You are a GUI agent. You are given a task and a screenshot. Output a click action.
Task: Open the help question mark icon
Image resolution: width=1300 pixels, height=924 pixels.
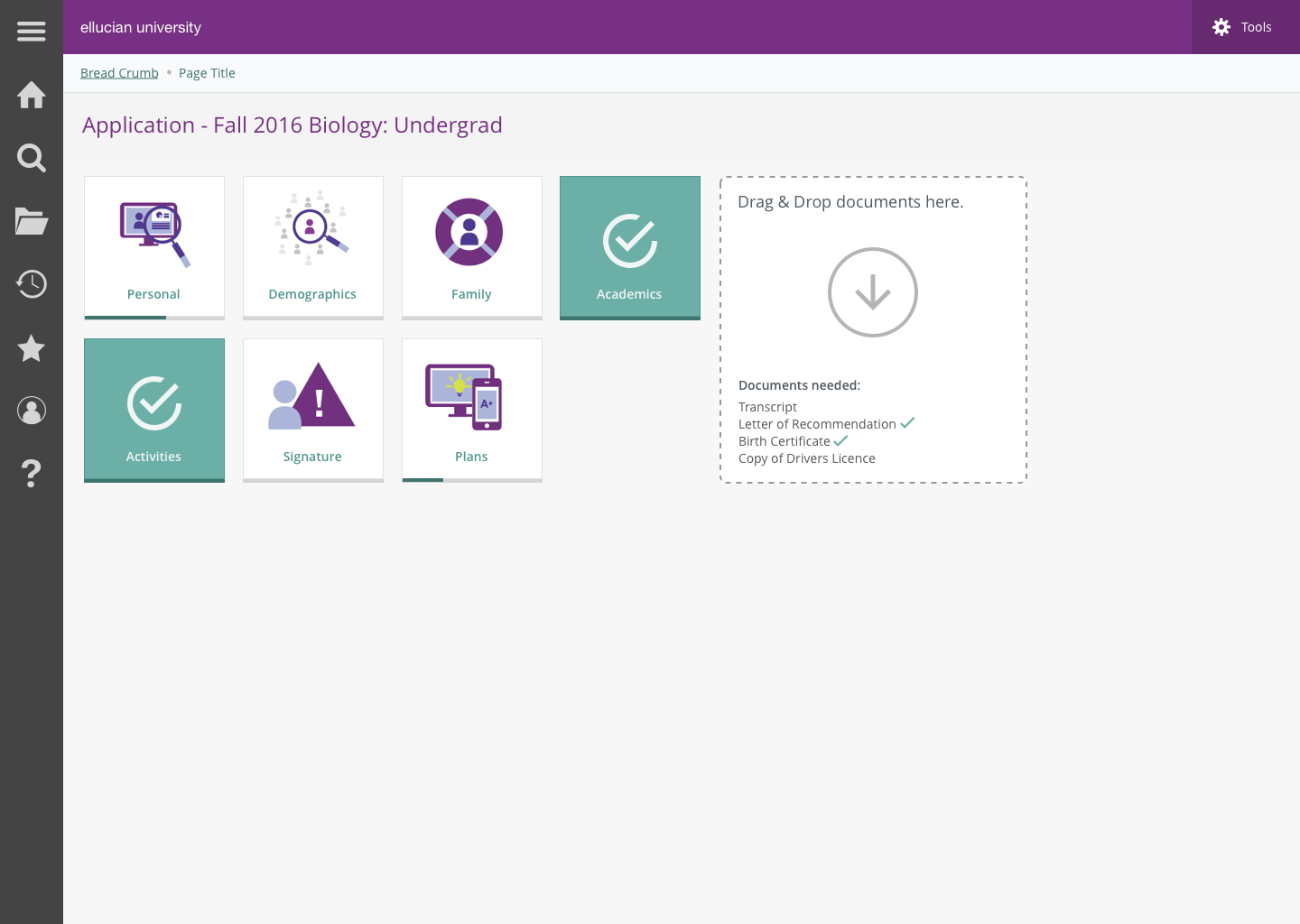tap(31, 474)
